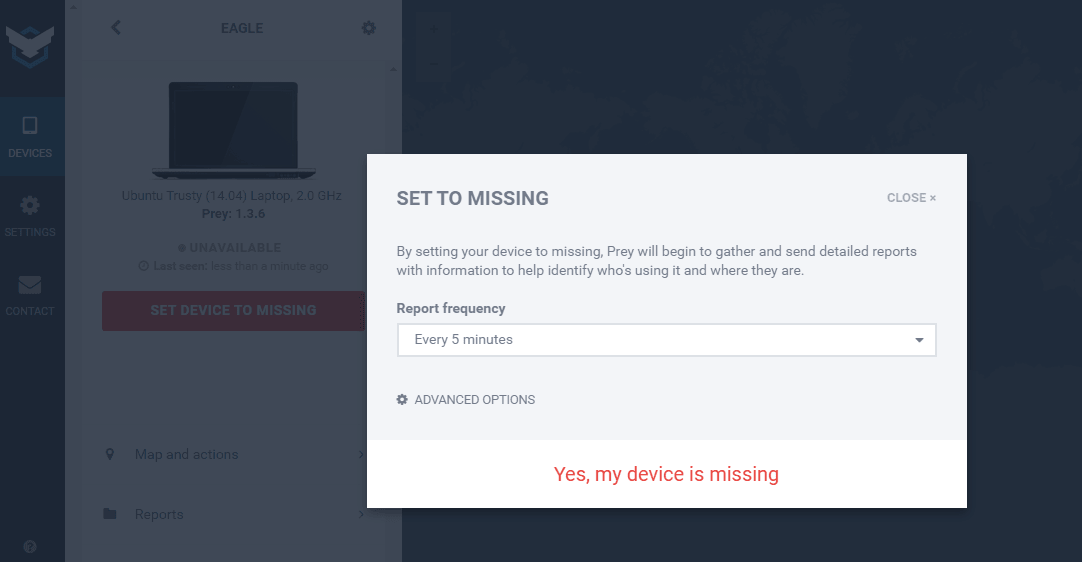Click the map pin location icon

[110, 454]
